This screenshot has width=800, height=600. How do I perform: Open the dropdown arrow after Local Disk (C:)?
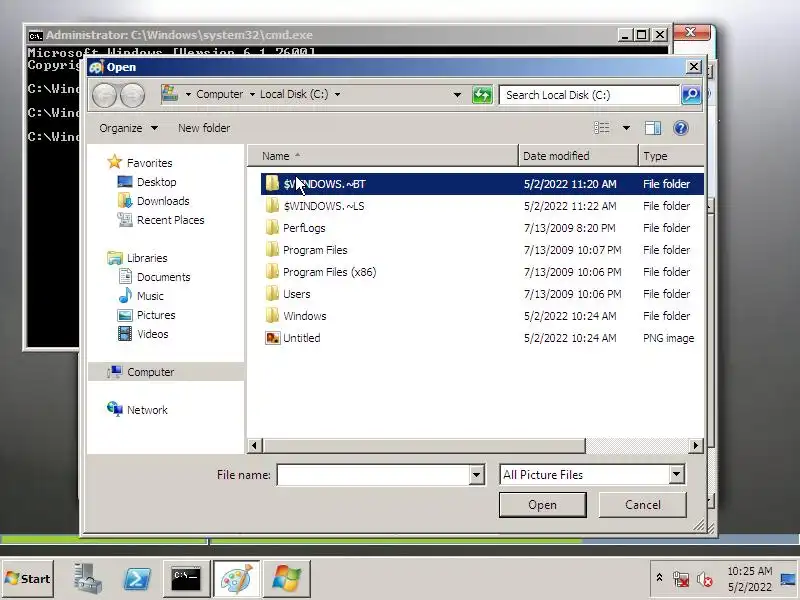point(337,94)
